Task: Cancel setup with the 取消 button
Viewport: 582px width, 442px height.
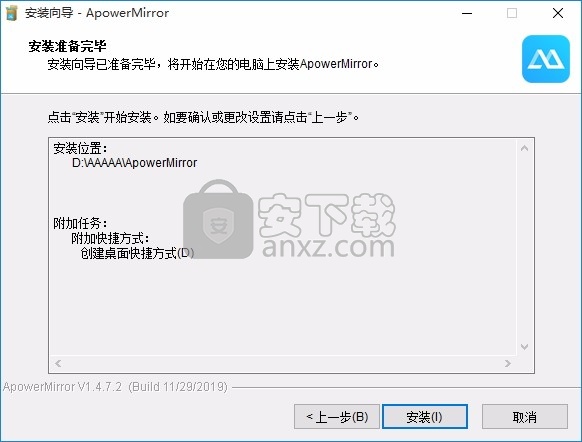Action: [524, 417]
